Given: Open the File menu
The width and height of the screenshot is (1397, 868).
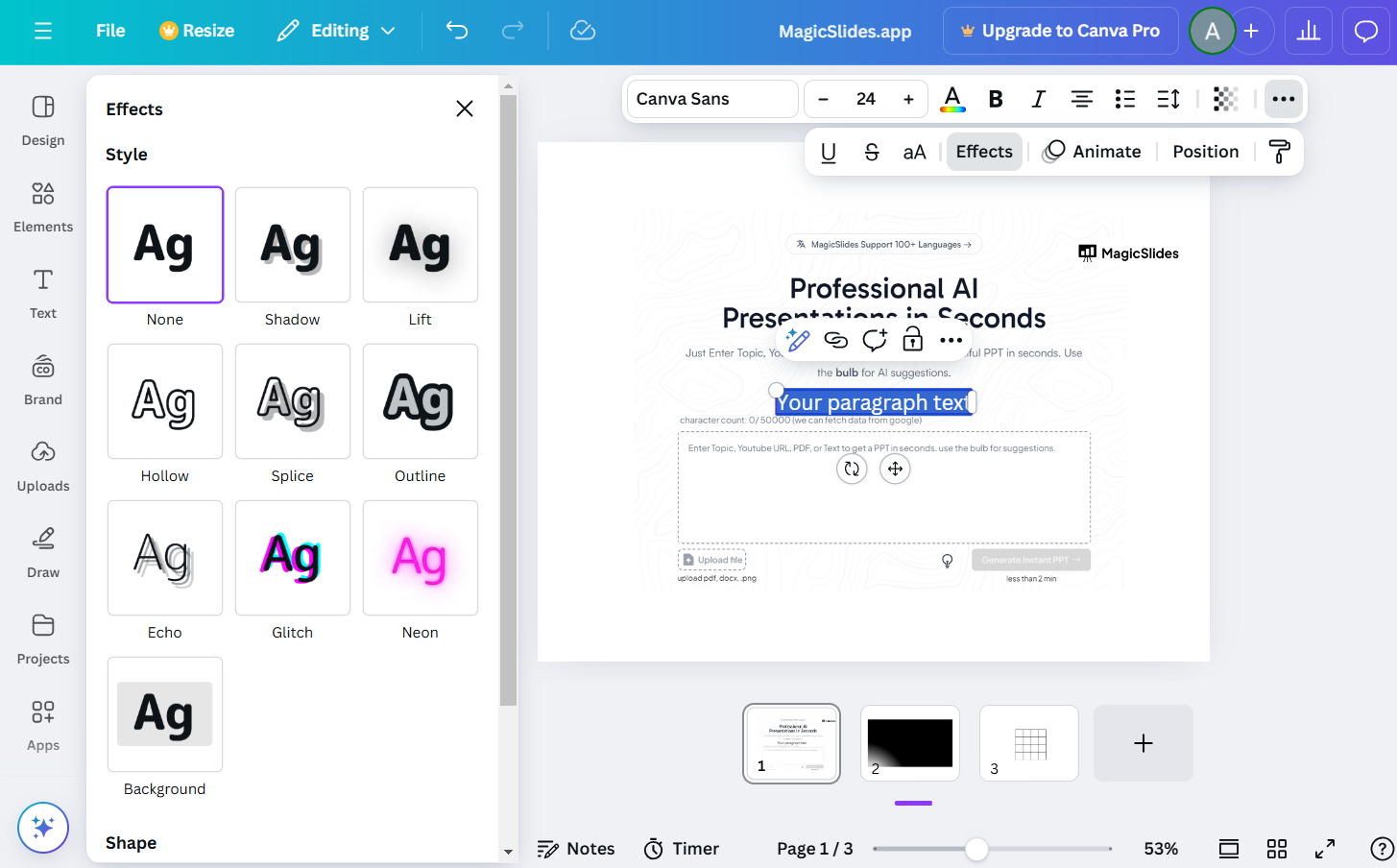Looking at the screenshot, I should tap(110, 31).
